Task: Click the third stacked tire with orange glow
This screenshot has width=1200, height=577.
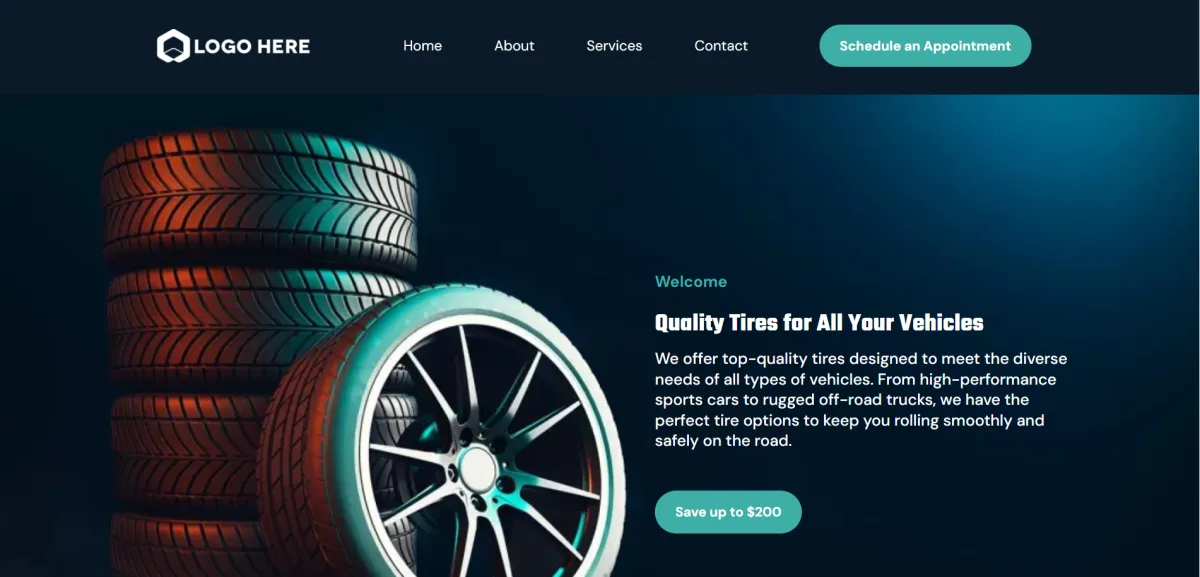Action: tap(185, 452)
